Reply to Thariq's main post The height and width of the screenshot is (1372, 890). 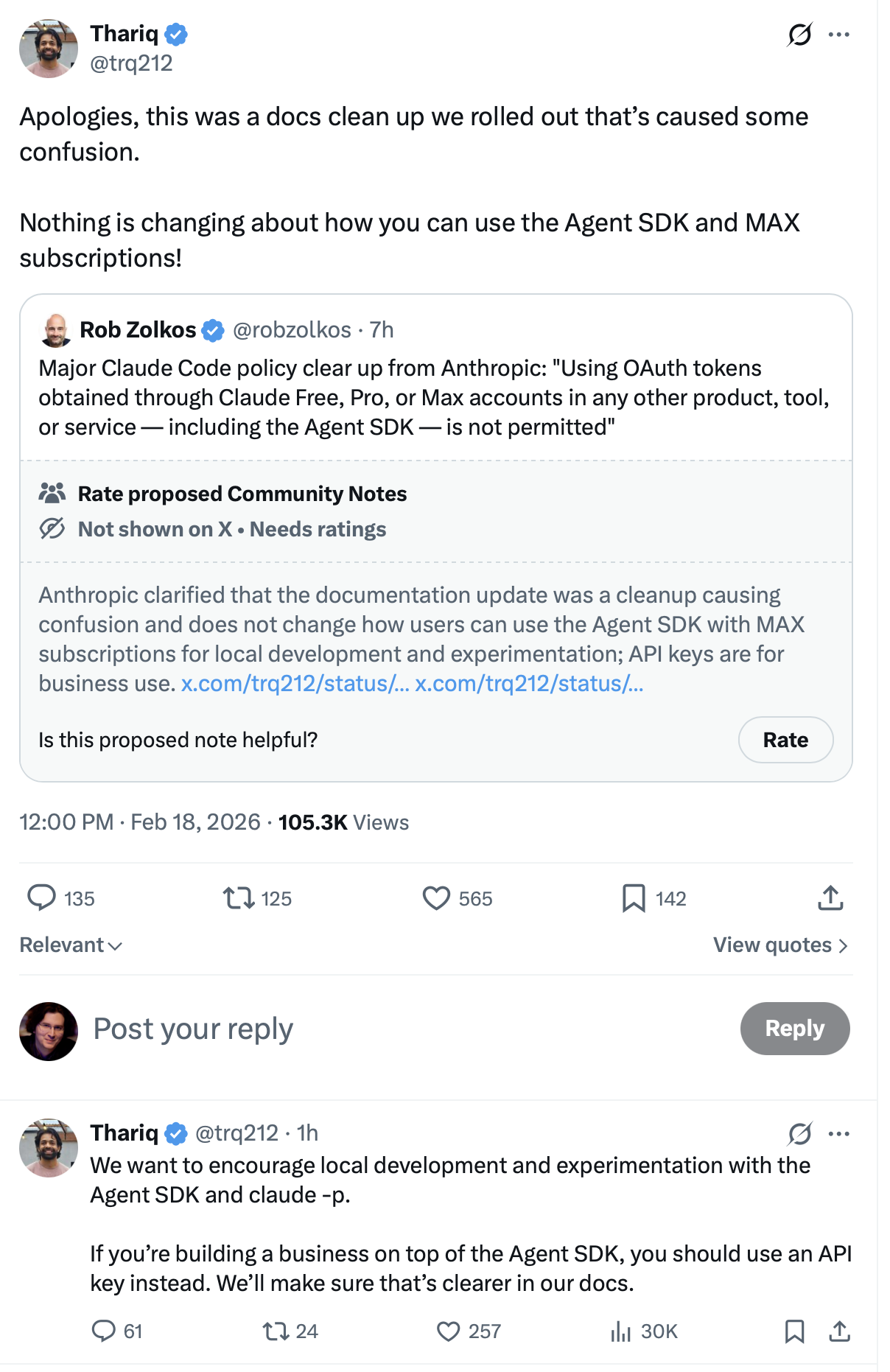44,897
